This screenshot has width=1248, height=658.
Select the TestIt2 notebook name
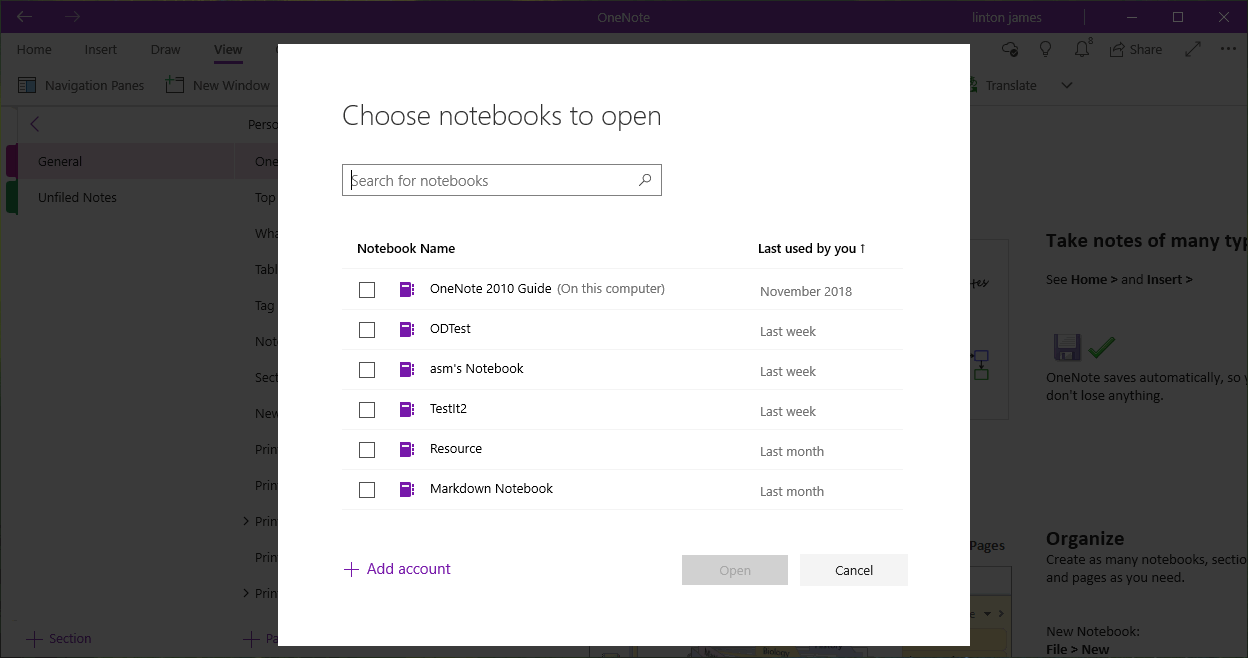(448, 408)
